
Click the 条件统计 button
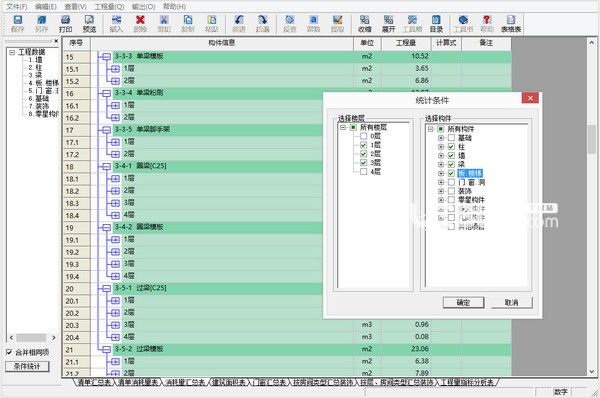27,366
